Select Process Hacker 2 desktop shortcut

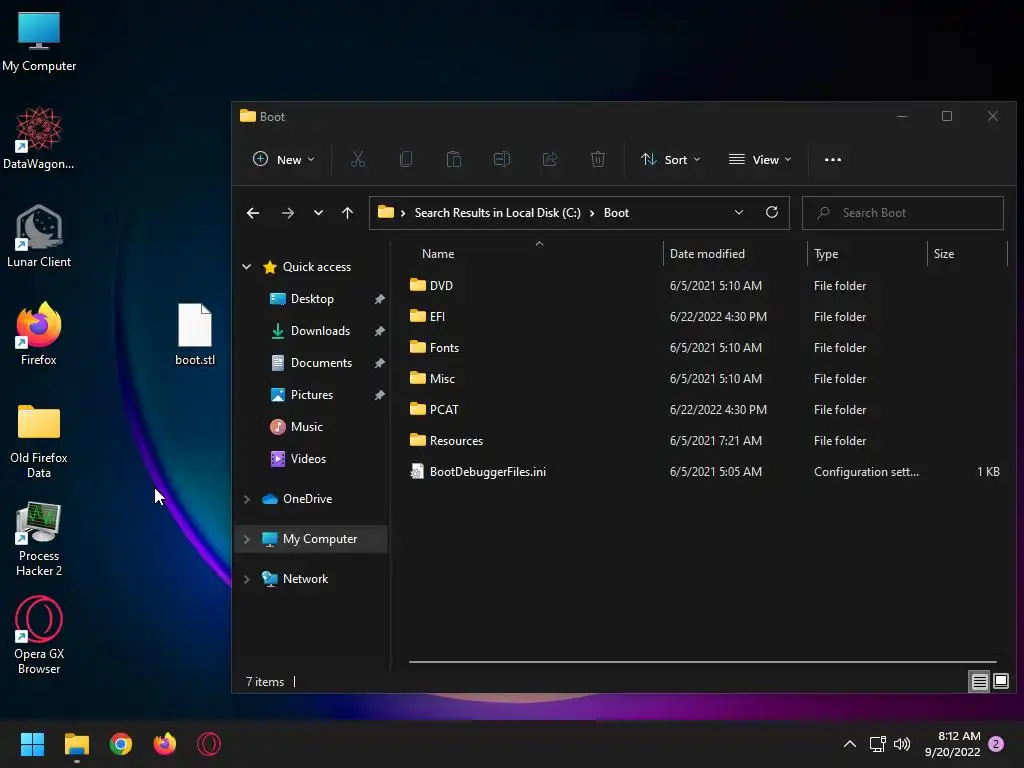tap(39, 539)
